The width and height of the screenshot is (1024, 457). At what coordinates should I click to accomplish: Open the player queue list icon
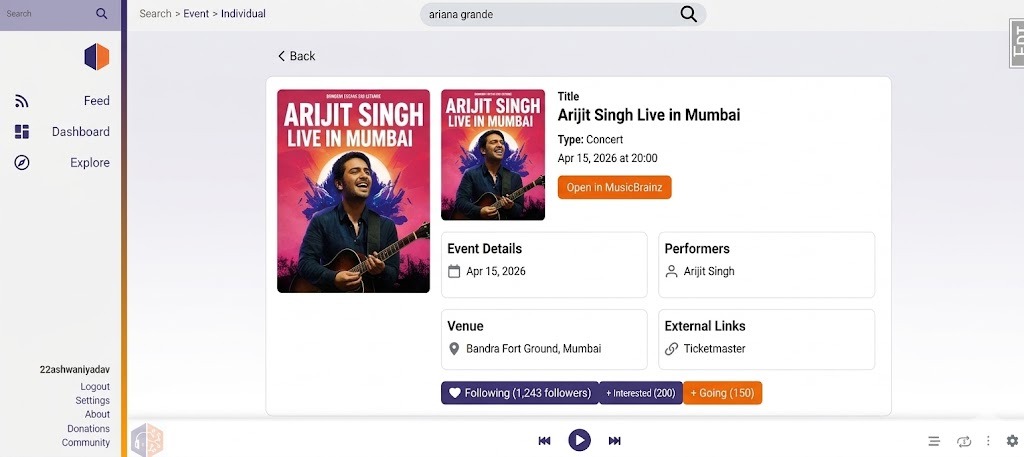pyautogui.click(x=934, y=441)
